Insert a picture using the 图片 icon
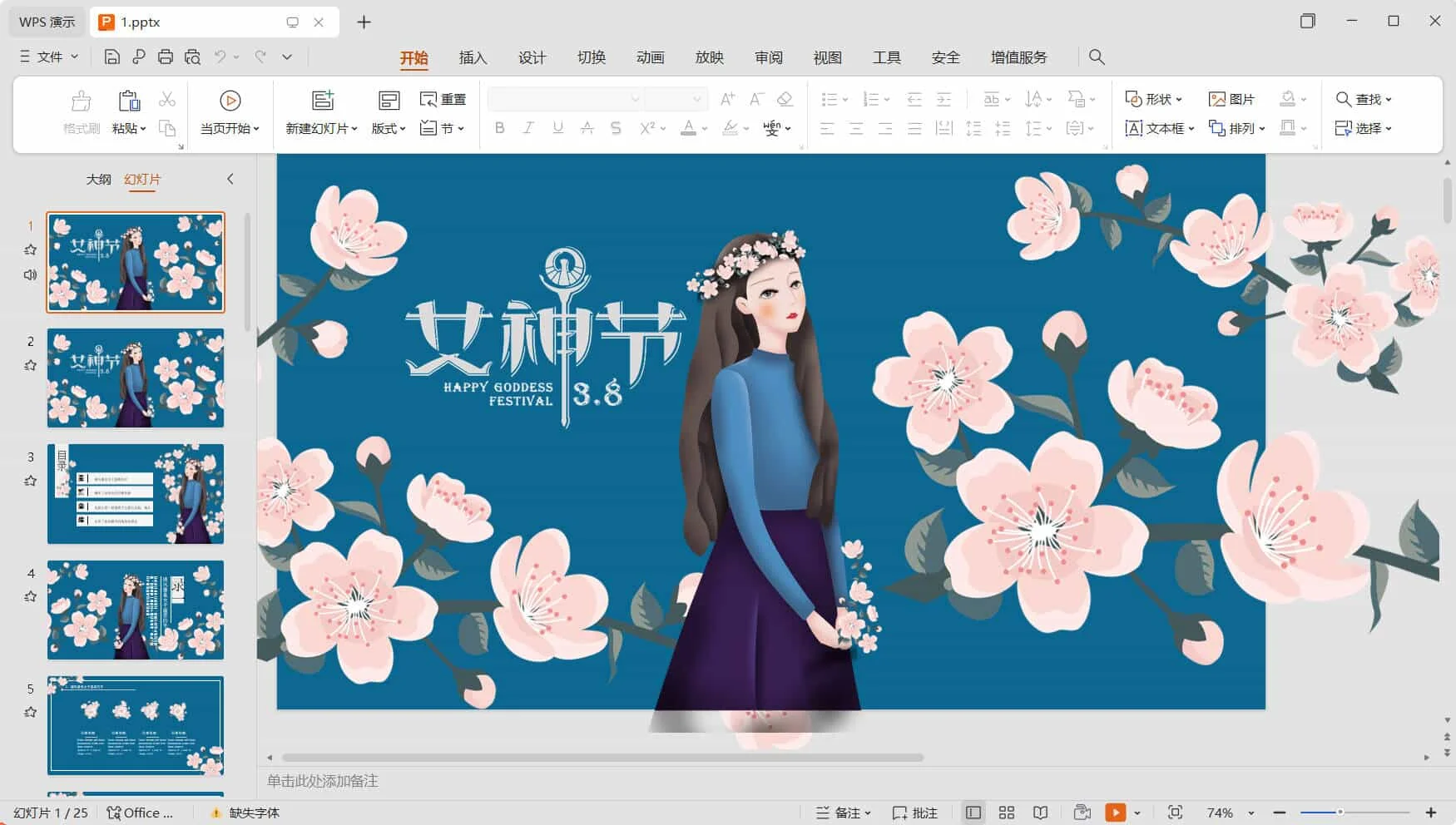1456x825 pixels. tap(1232, 99)
